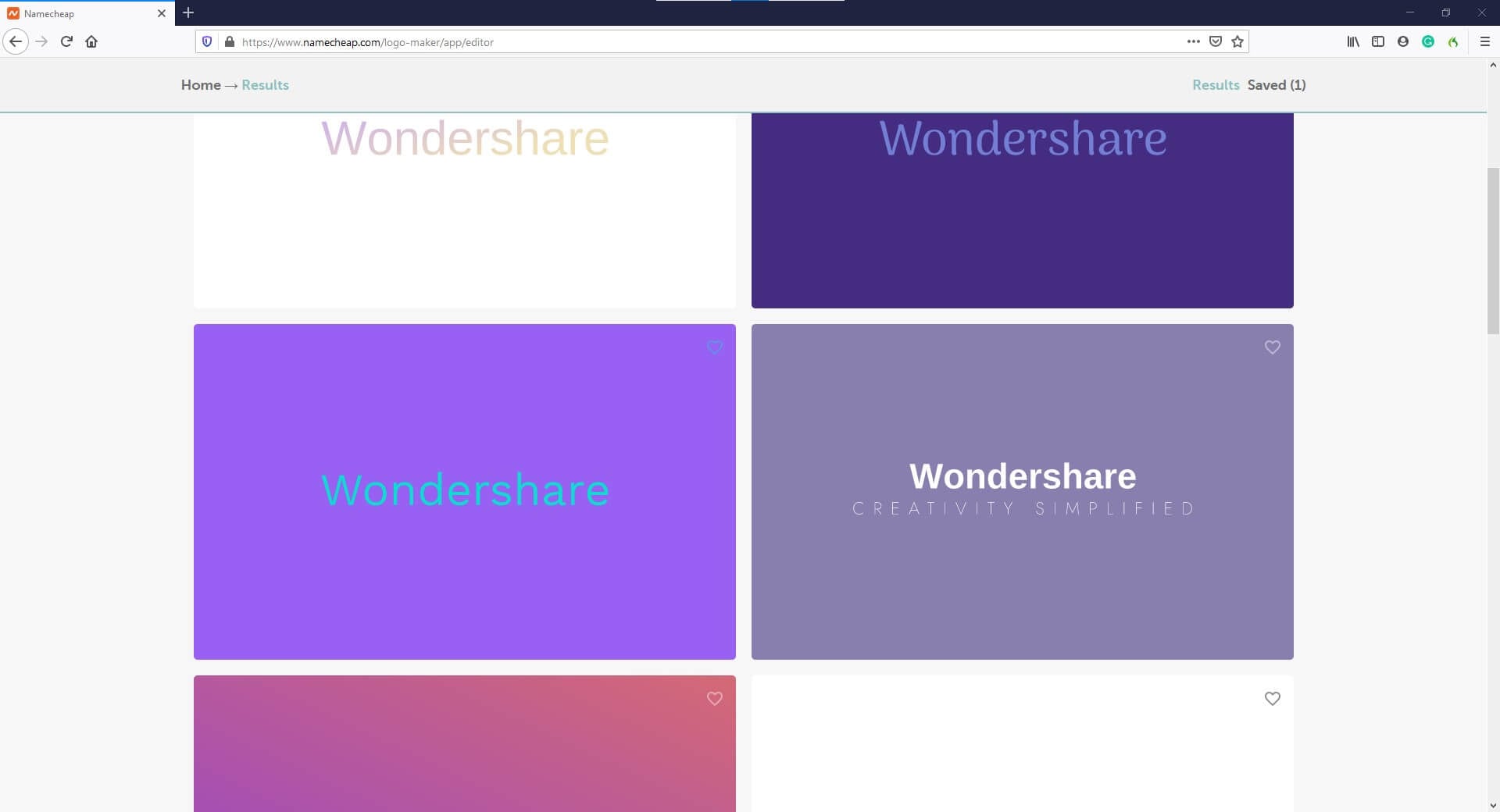This screenshot has height=812, width=1500.
Task: Open the Grammarly extension
Action: 1427,41
